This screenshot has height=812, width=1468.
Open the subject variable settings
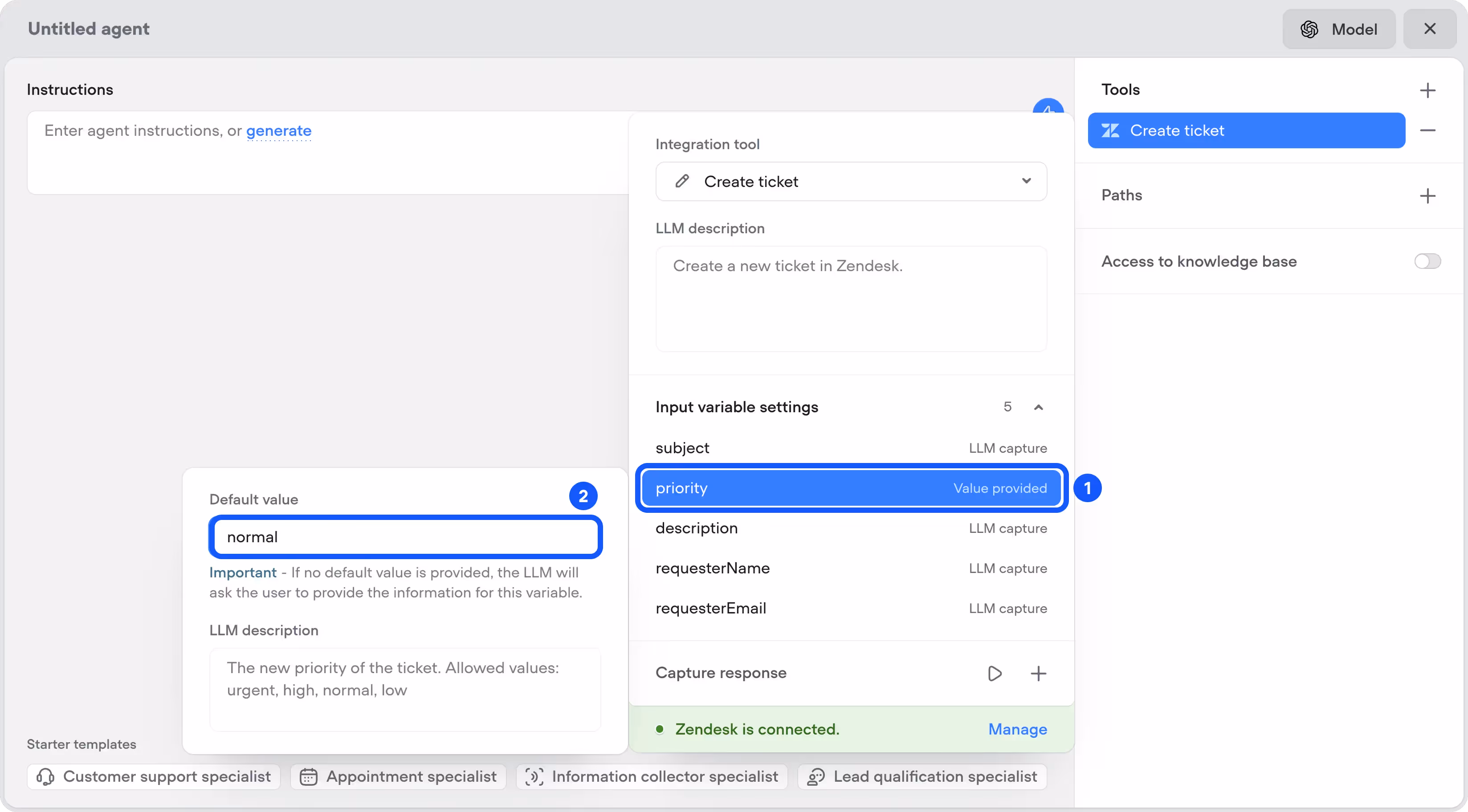pos(851,448)
